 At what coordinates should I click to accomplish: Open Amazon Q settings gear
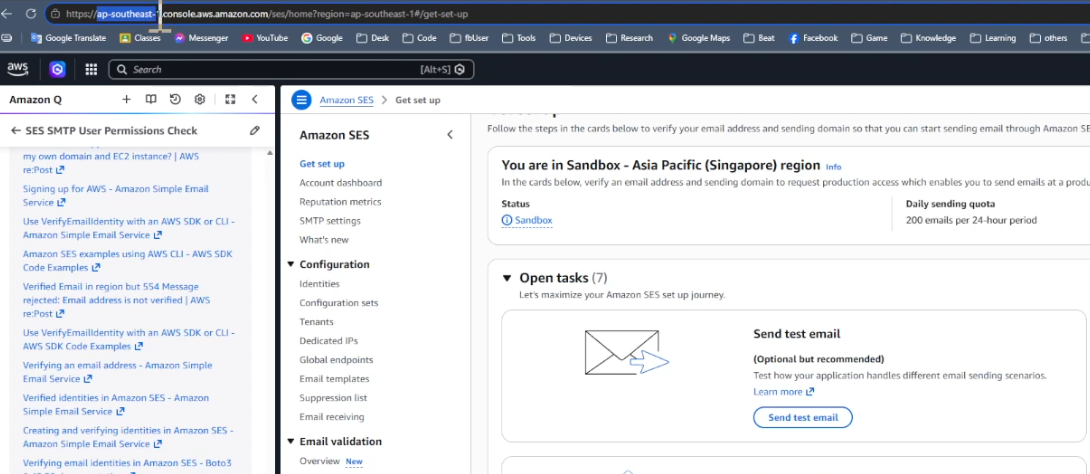coord(200,99)
